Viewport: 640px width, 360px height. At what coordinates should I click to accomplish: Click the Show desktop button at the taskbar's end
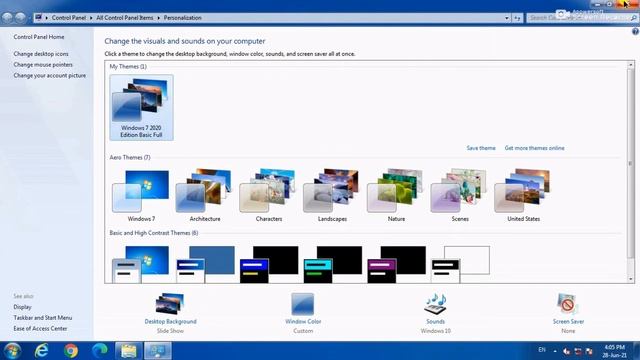click(636, 351)
